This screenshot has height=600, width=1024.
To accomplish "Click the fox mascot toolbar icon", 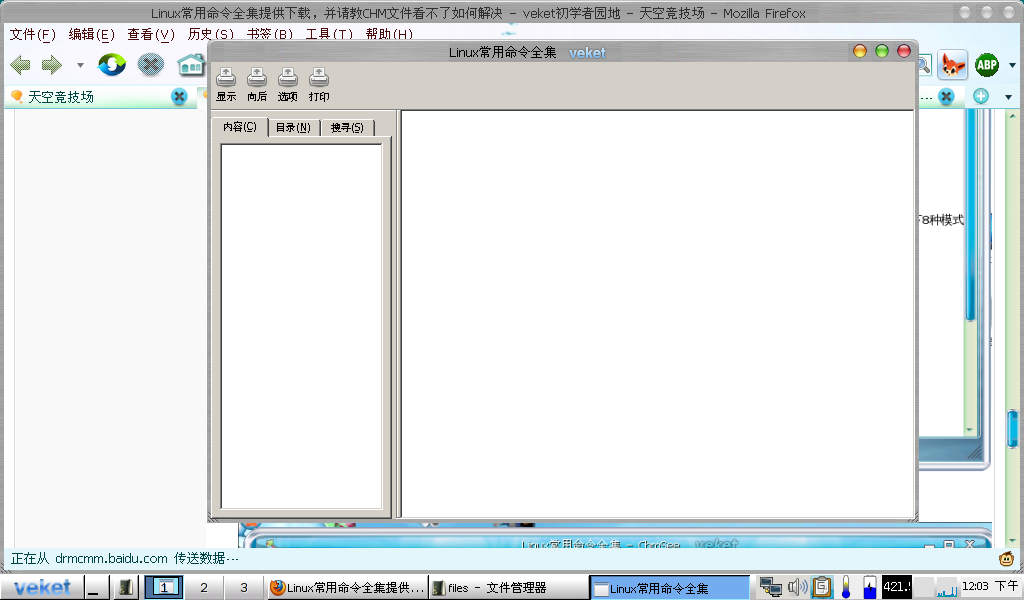I will (x=953, y=65).
